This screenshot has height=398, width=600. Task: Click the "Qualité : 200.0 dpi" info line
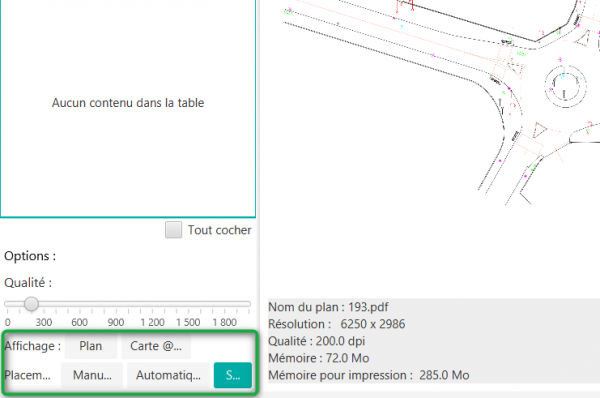[317, 341]
